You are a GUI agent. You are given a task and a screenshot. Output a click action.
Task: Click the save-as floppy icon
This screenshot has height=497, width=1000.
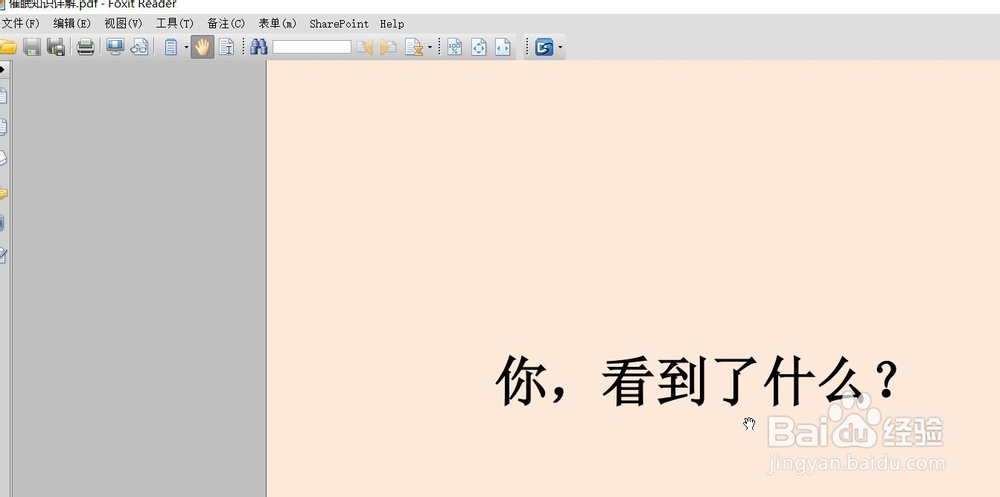[56, 47]
